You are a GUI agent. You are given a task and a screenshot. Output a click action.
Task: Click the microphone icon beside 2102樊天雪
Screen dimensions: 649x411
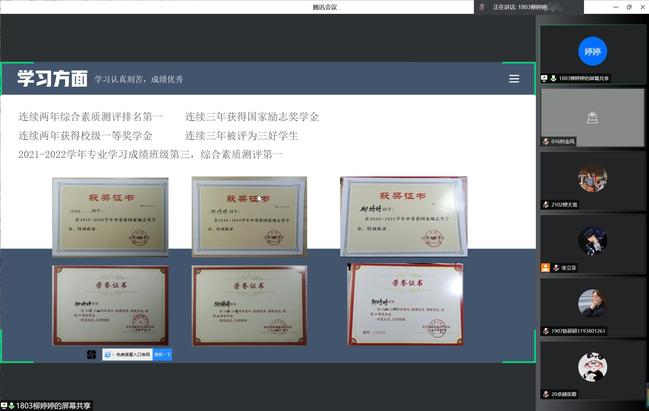546,205
